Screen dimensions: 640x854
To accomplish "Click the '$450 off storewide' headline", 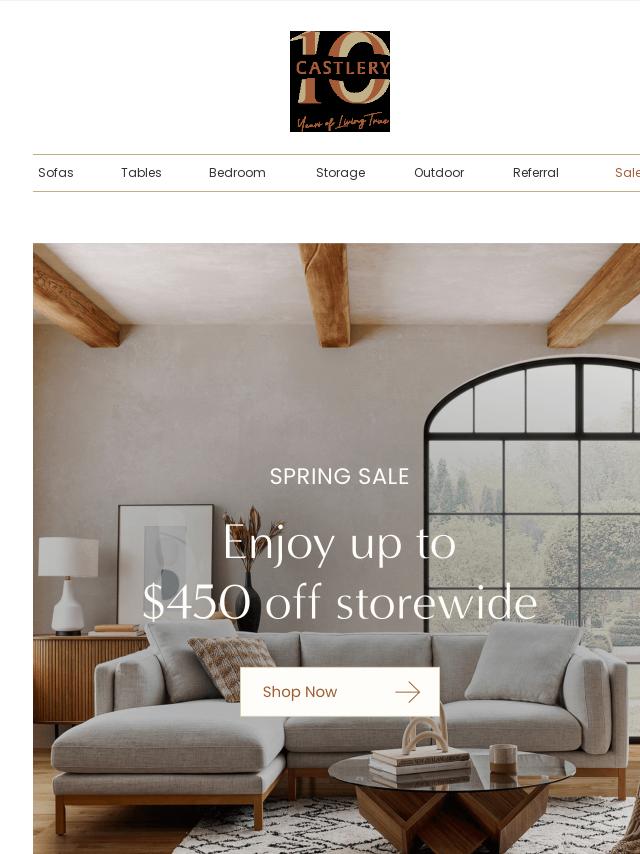I will (x=339, y=602).
